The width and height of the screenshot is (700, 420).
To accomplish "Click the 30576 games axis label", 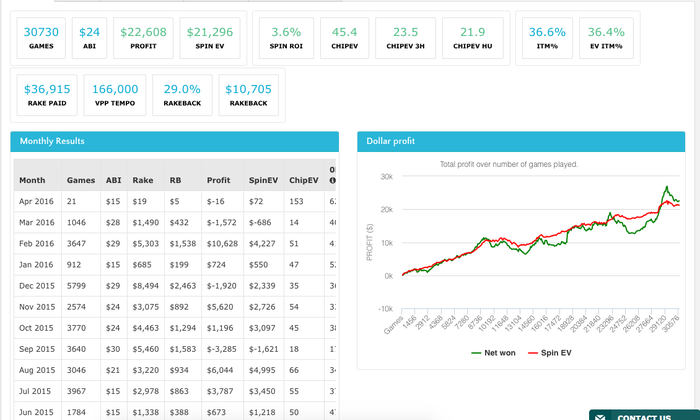I will [x=671, y=324].
